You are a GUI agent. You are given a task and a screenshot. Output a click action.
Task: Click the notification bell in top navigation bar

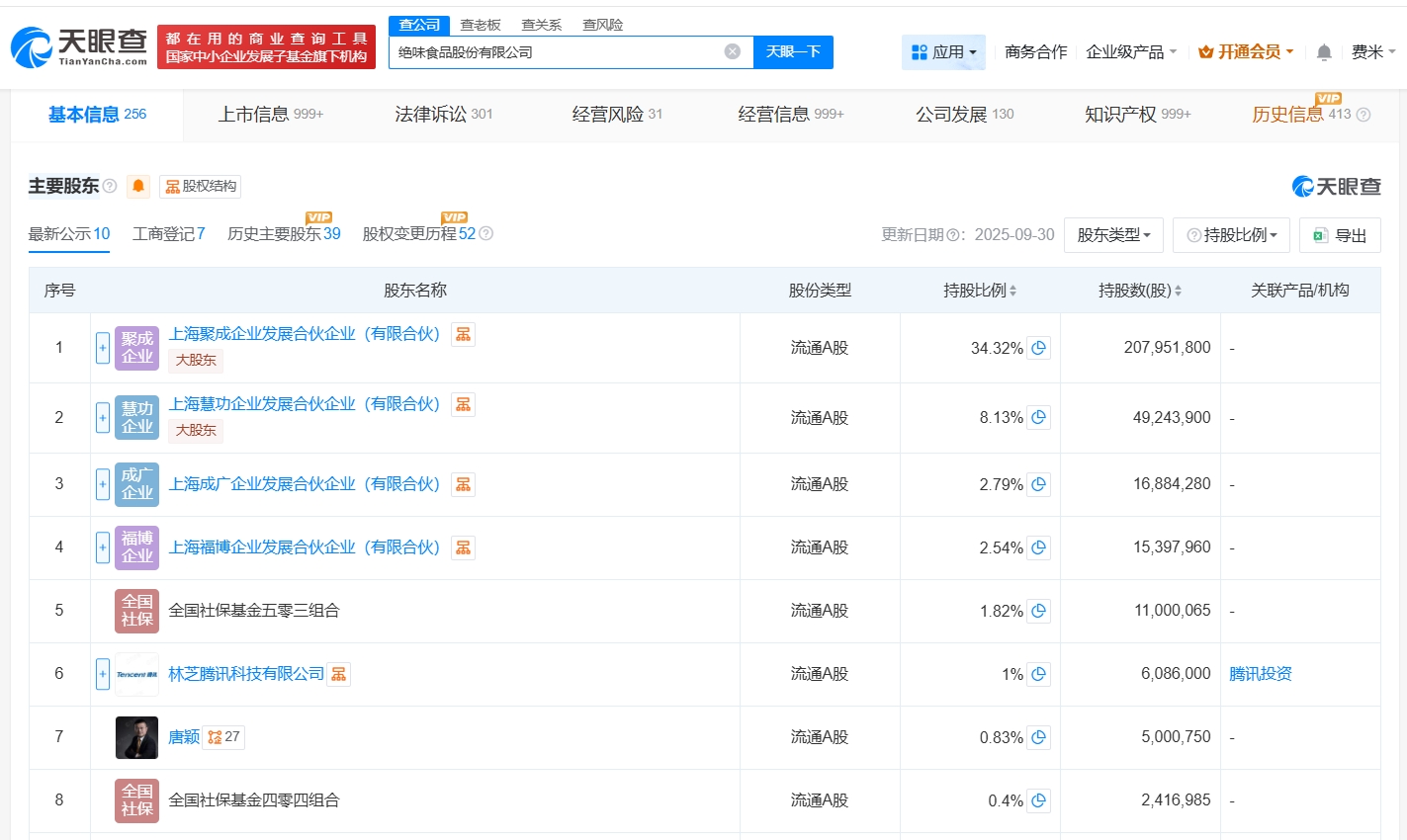[1323, 51]
